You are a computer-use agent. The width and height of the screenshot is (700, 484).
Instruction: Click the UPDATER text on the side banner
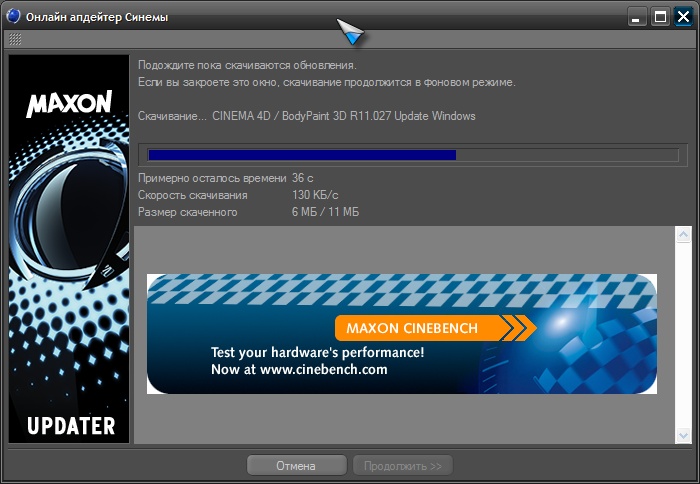tap(70, 424)
